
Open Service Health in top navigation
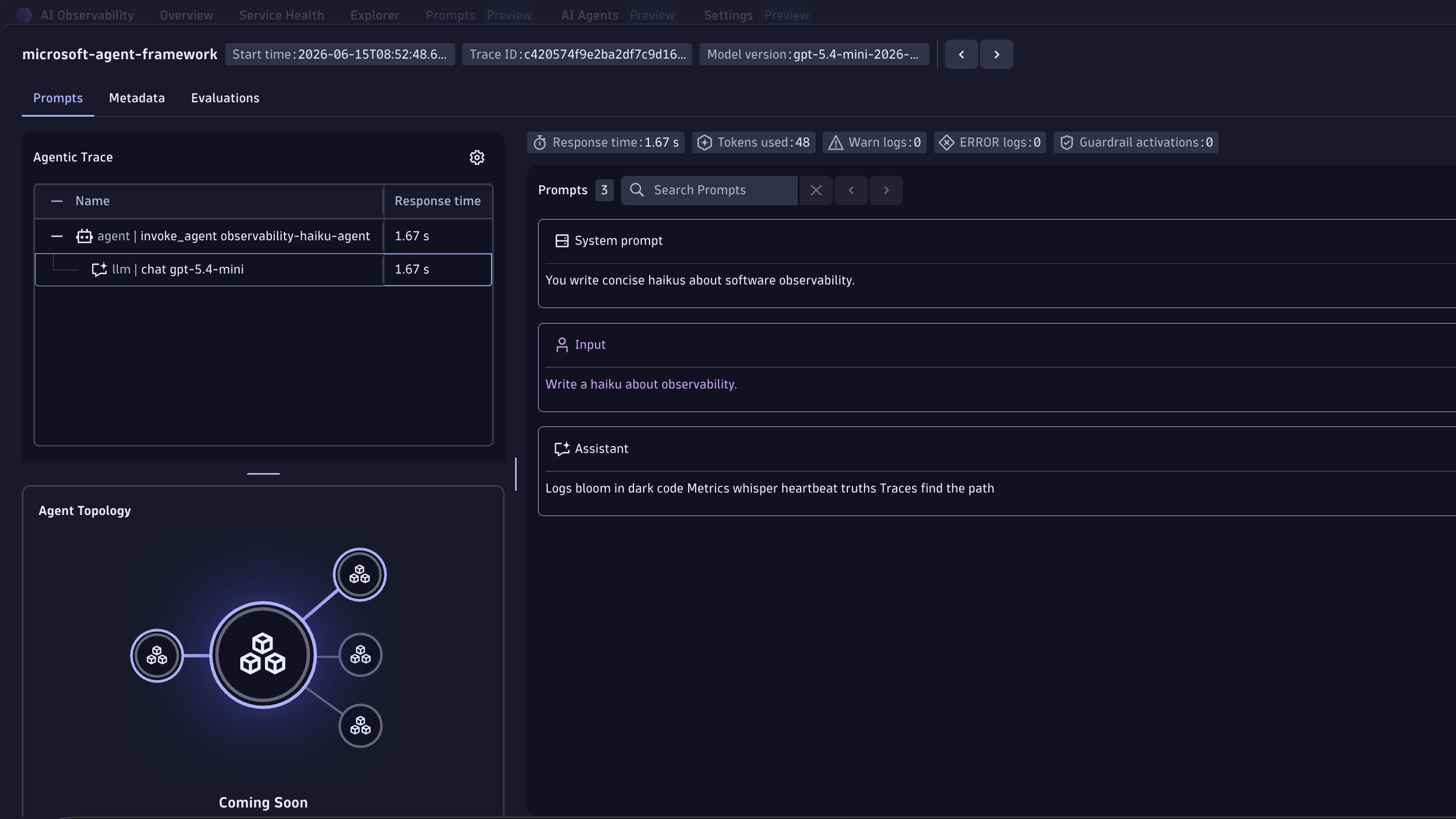pyautogui.click(x=282, y=16)
